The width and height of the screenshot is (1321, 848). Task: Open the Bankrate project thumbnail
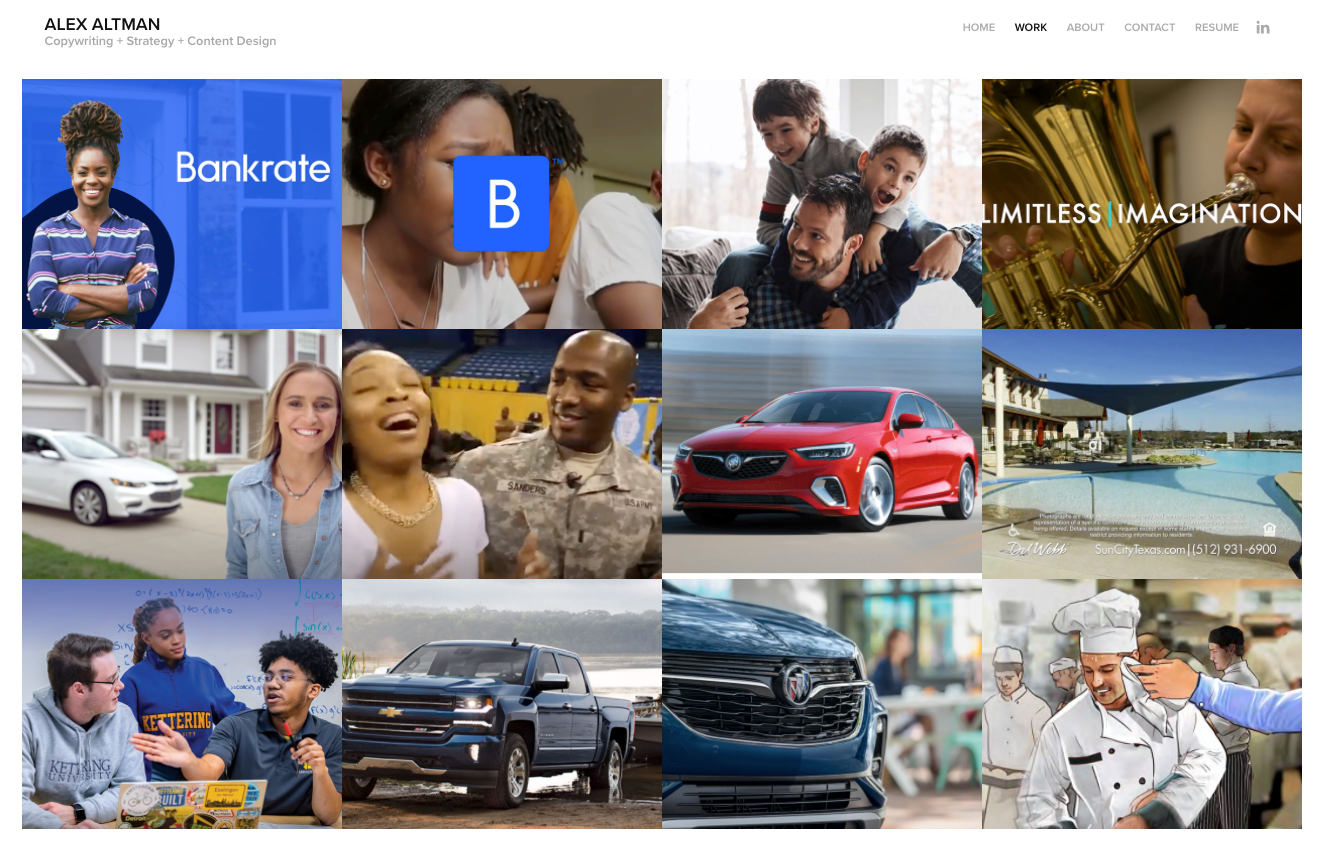[182, 204]
